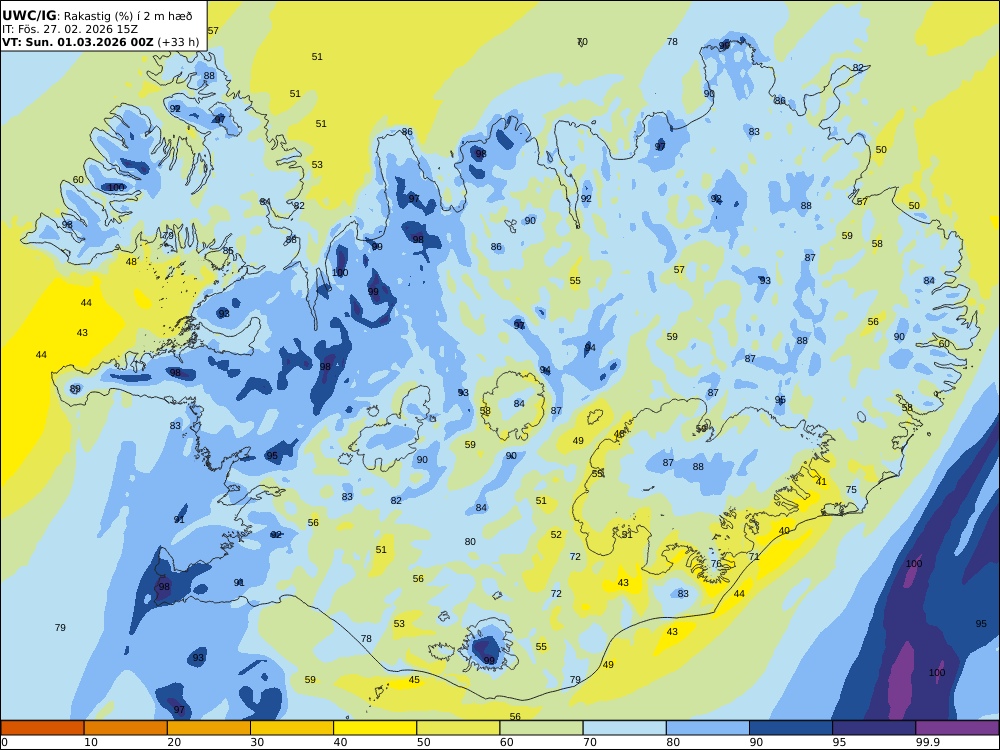Click the bright yellow 40–50 legend swatch
The width and height of the screenshot is (1000, 750).
[375, 728]
